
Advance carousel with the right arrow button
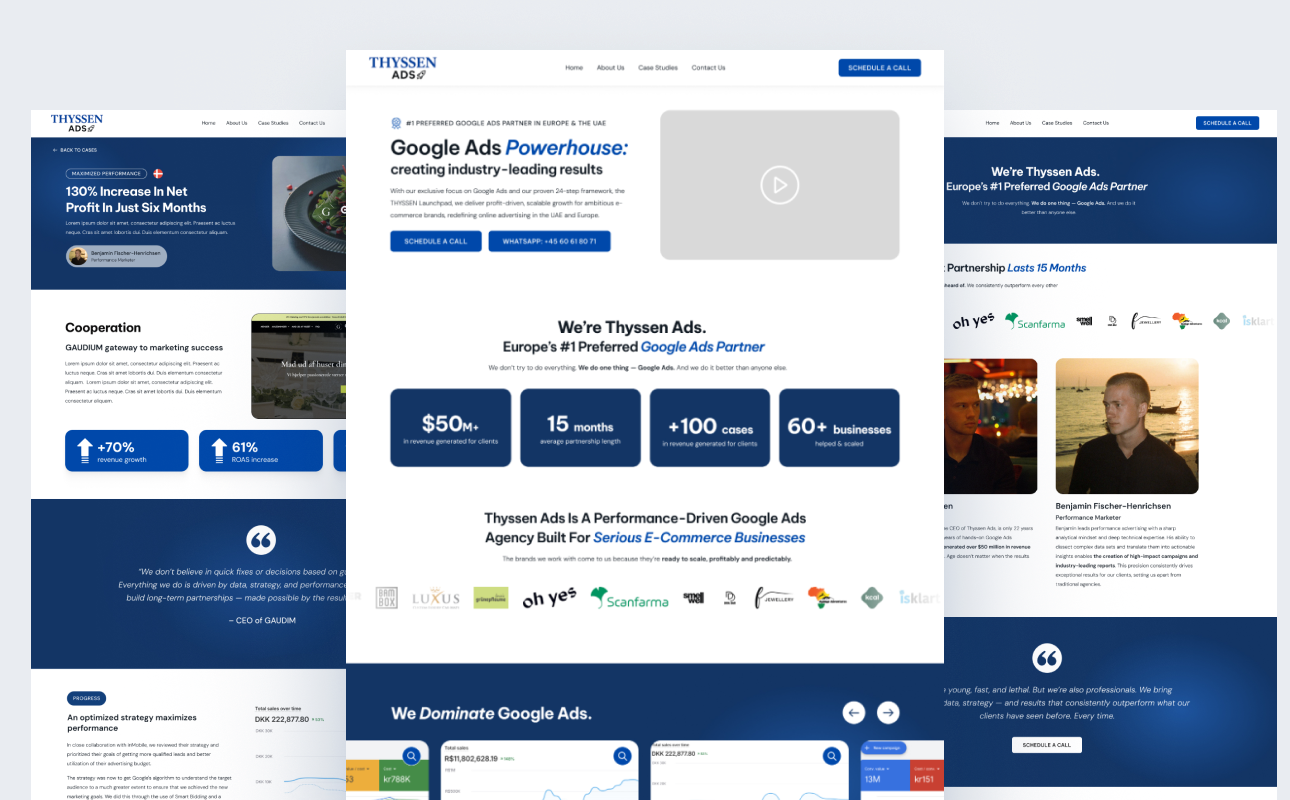[x=888, y=712]
